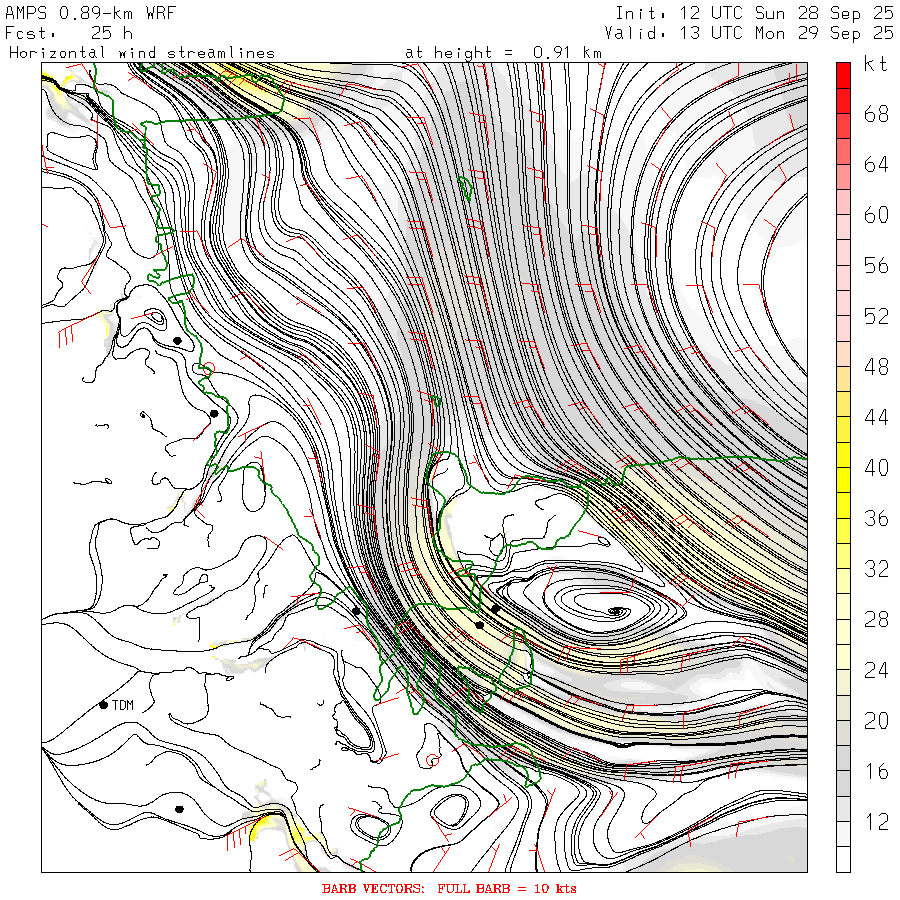This screenshot has width=900, height=900.
Task: Click the 32 kt label on the color bar
Action: point(876,569)
